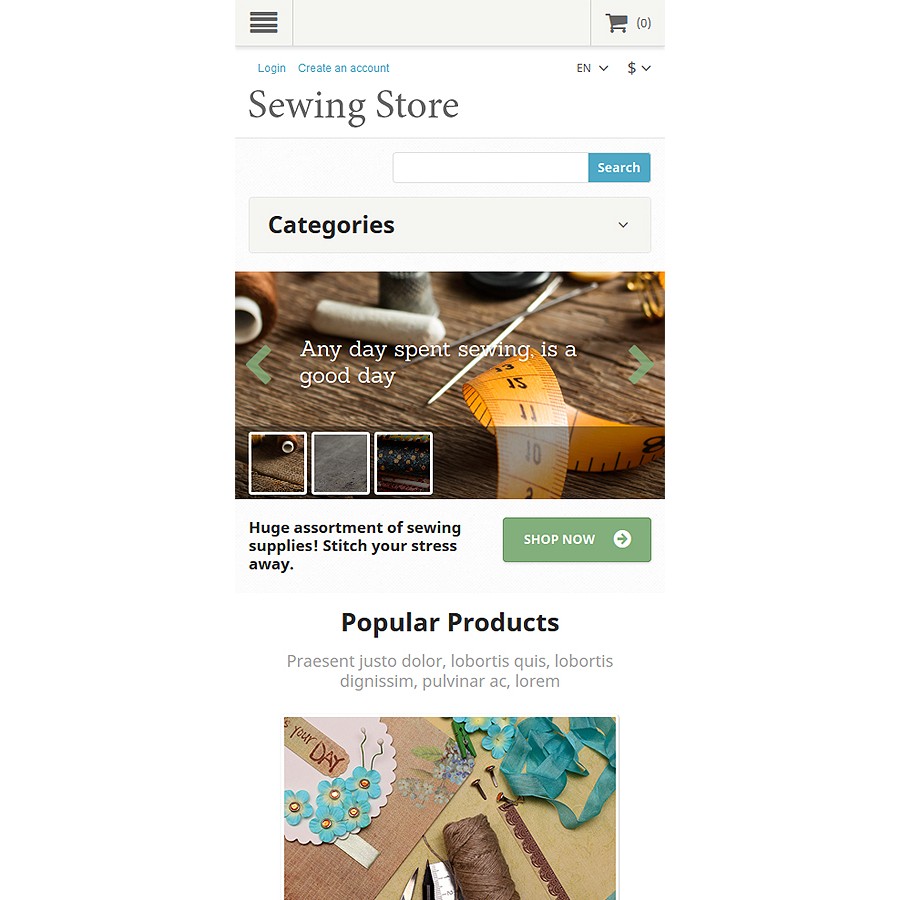
Task: Expand the Categories chevron
Action: [x=623, y=225]
